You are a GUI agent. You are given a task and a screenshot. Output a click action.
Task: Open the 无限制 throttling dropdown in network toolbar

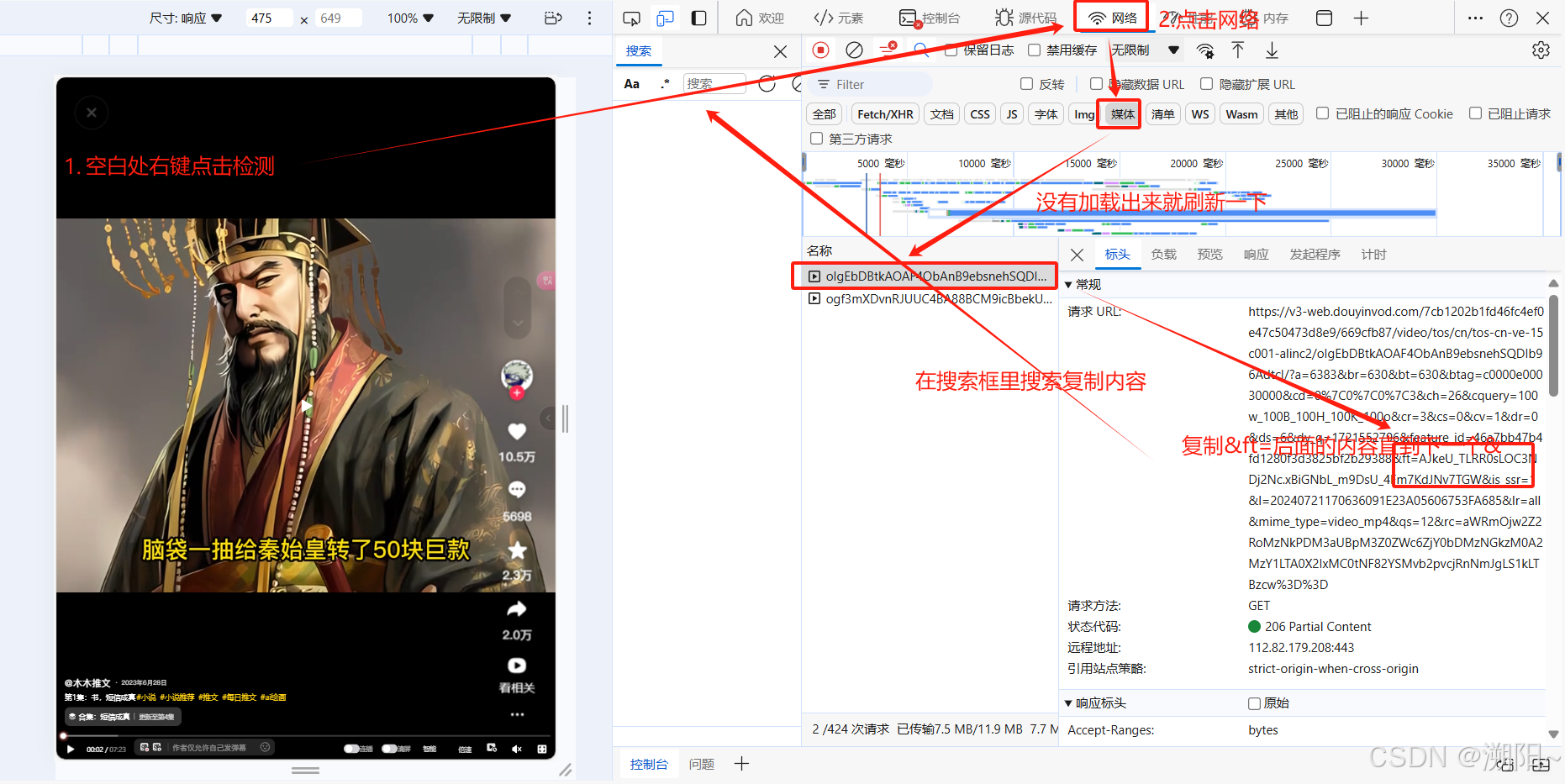tap(1146, 50)
